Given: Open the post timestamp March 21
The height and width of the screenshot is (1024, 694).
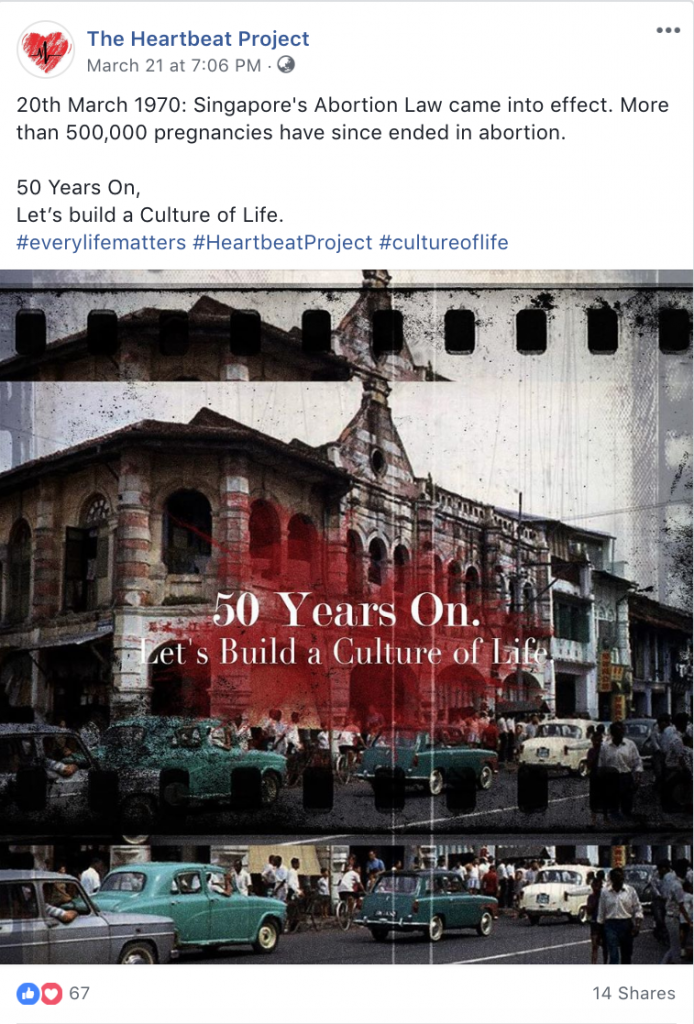Looking at the screenshot, I should point(174,65).
